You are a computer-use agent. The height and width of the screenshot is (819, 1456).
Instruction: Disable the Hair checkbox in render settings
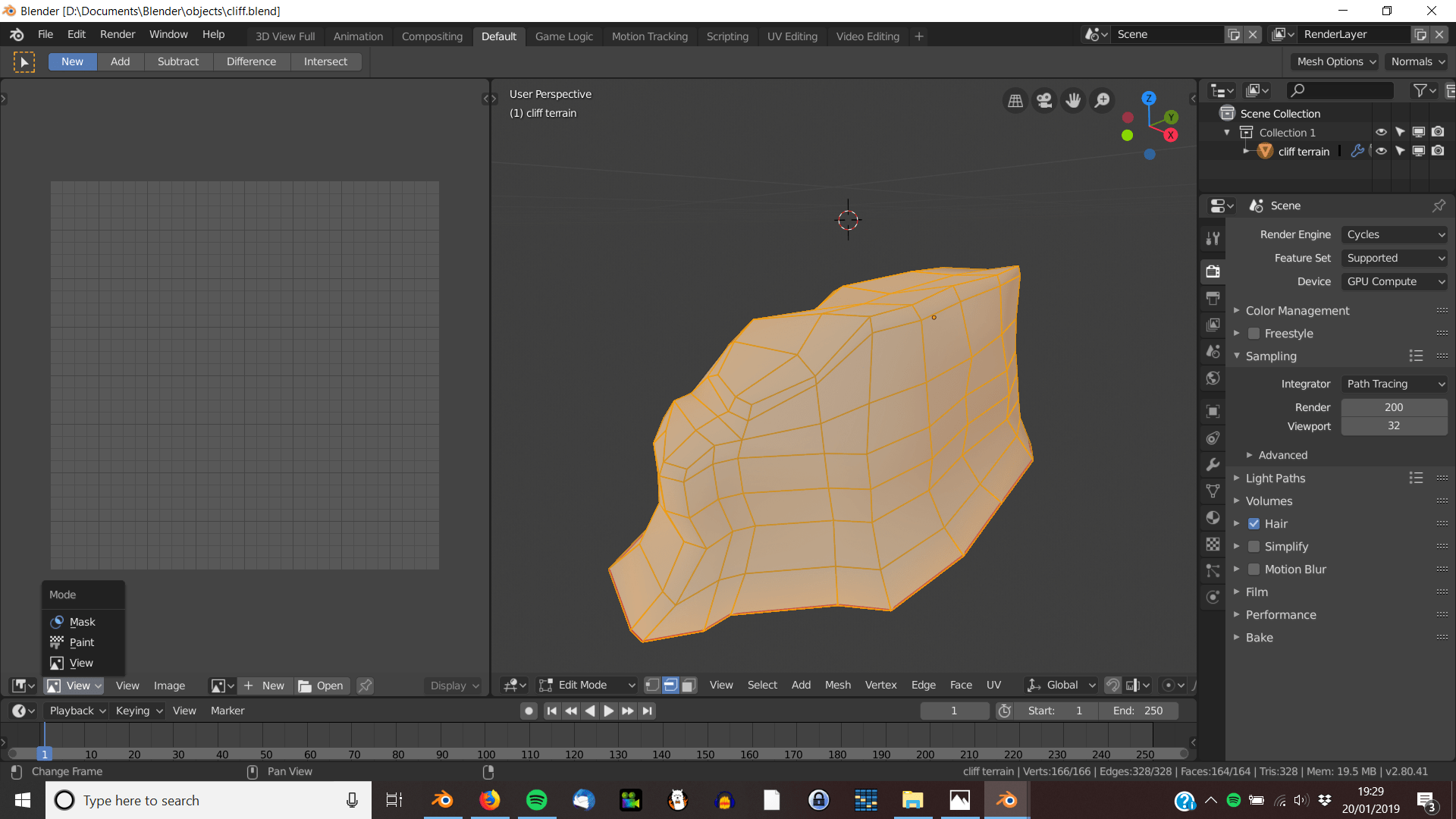[1254, 523]
